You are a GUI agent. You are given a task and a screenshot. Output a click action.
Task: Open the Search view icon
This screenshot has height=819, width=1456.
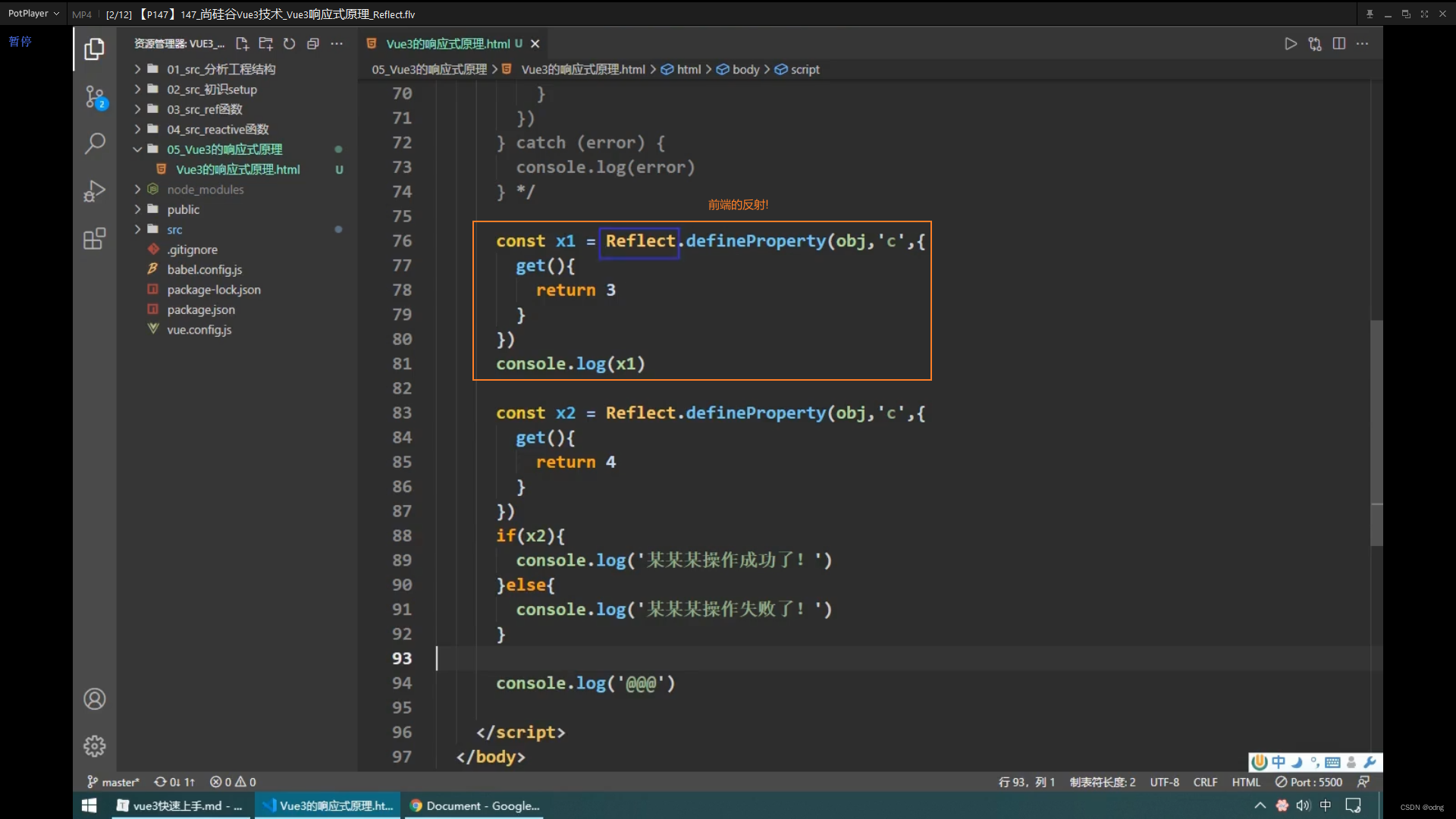coord(95,143)
